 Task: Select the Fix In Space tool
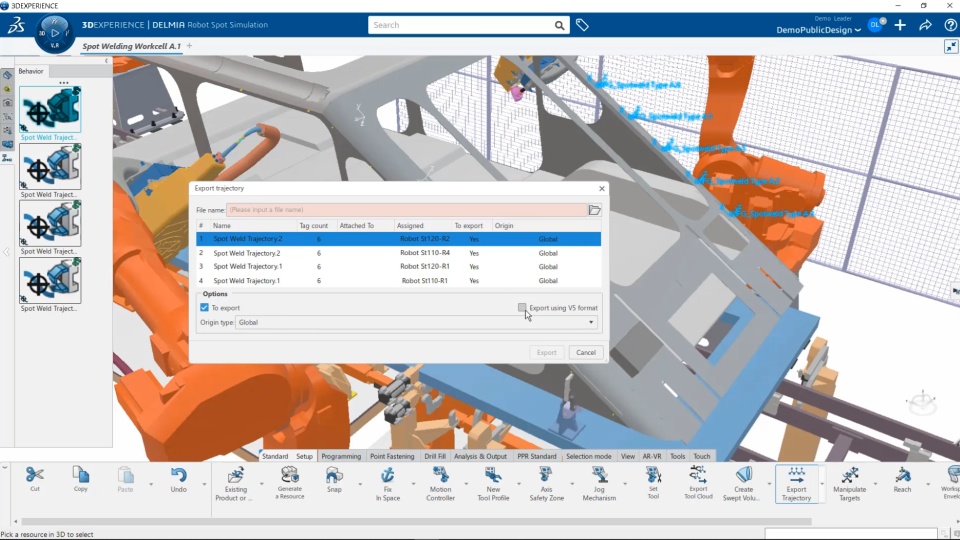coord(388,484)
